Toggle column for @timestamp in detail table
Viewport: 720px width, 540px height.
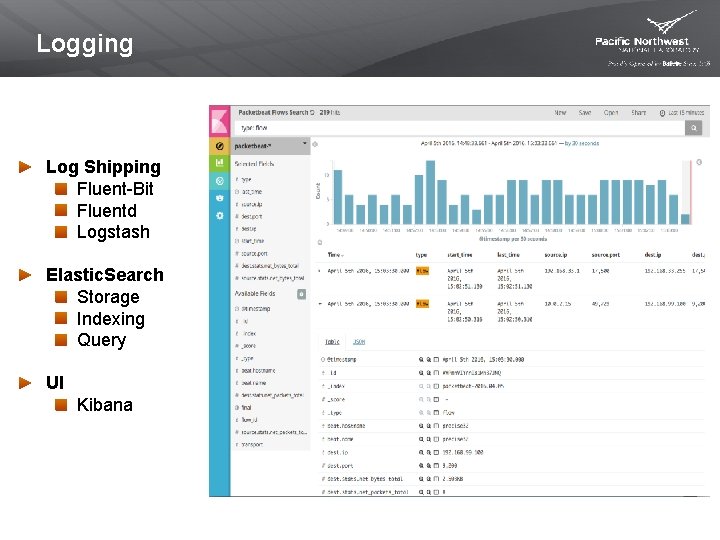(436, 360)
